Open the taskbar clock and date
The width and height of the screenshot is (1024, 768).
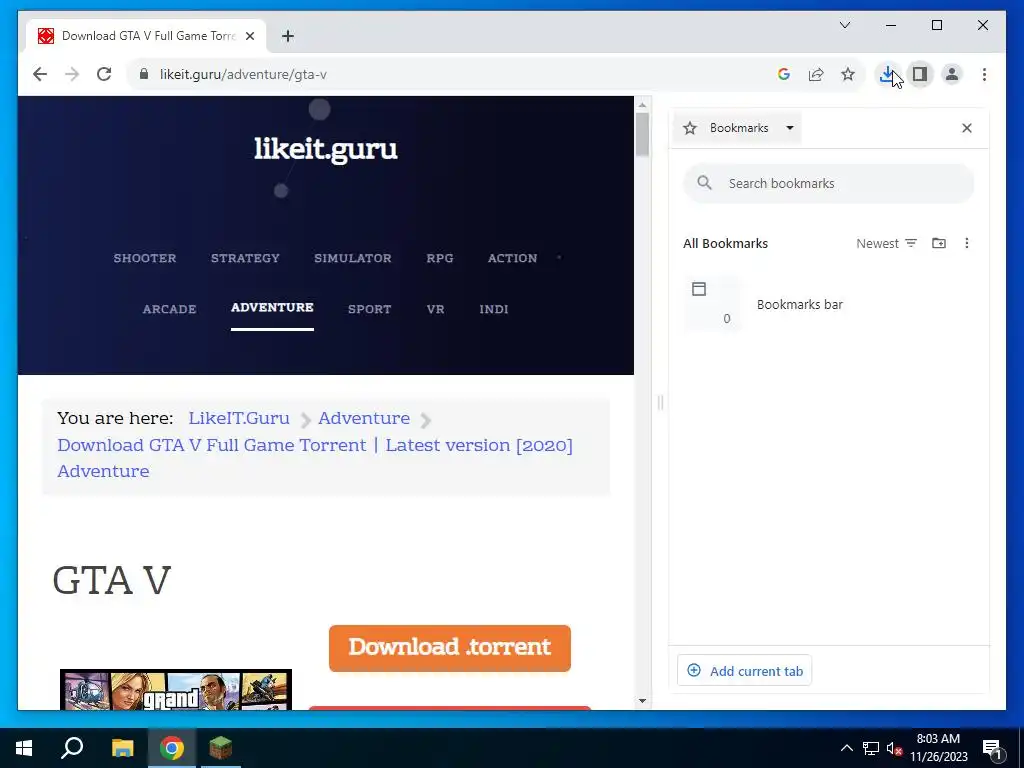click(938, 748)
